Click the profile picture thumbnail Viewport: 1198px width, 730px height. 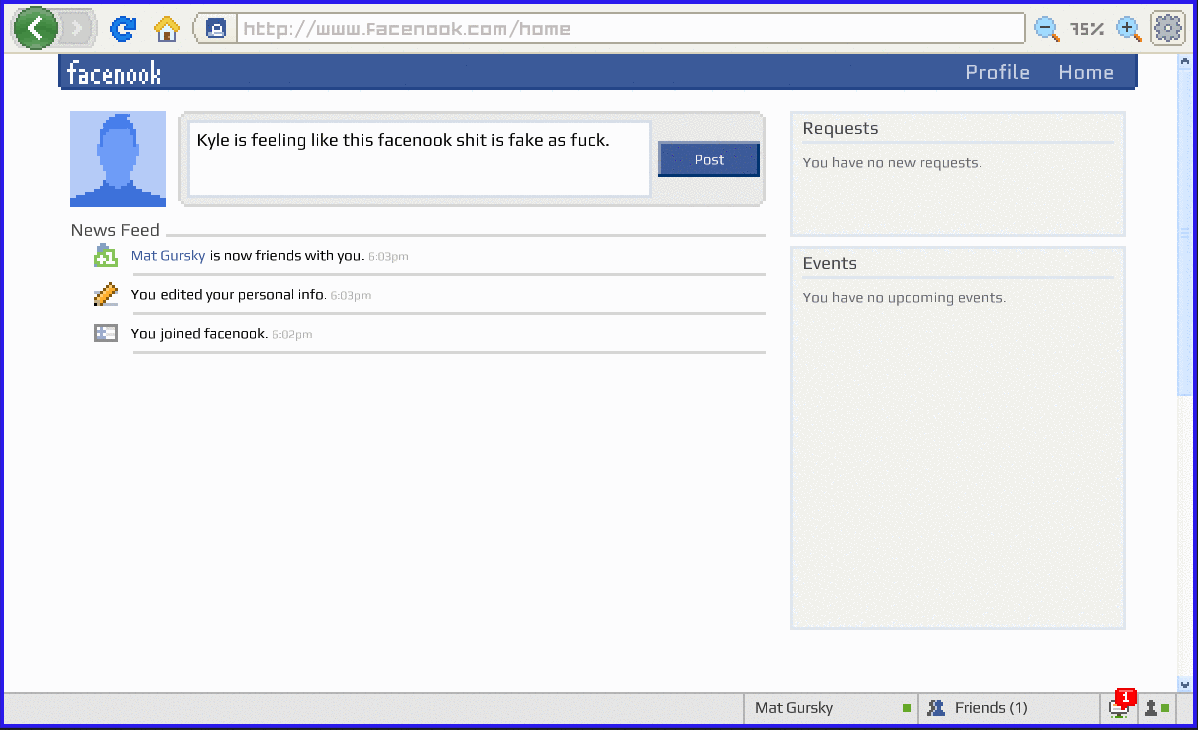click(x=118, y=159)
